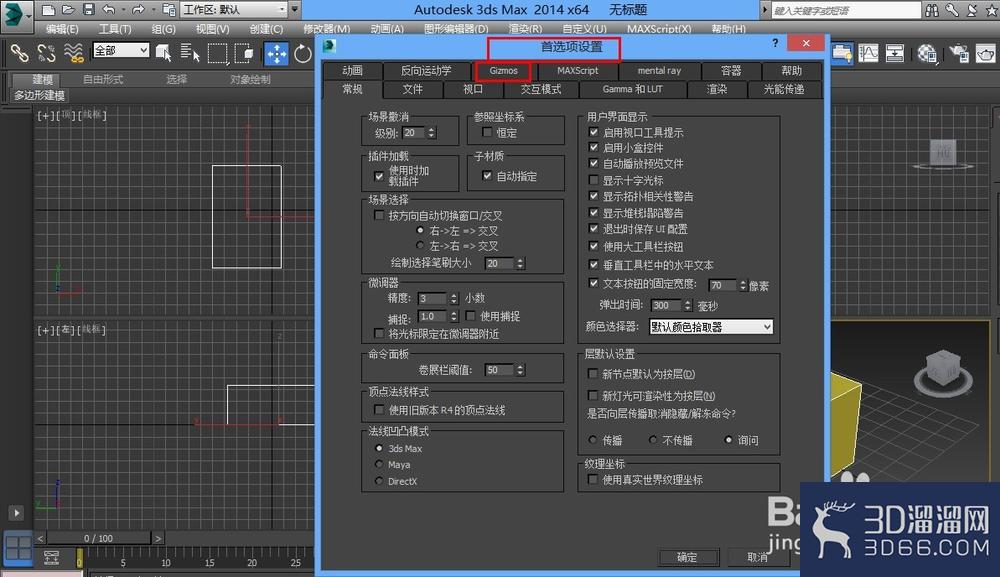
Task: Switch to the mental ray tab
Action: [659, 71]
